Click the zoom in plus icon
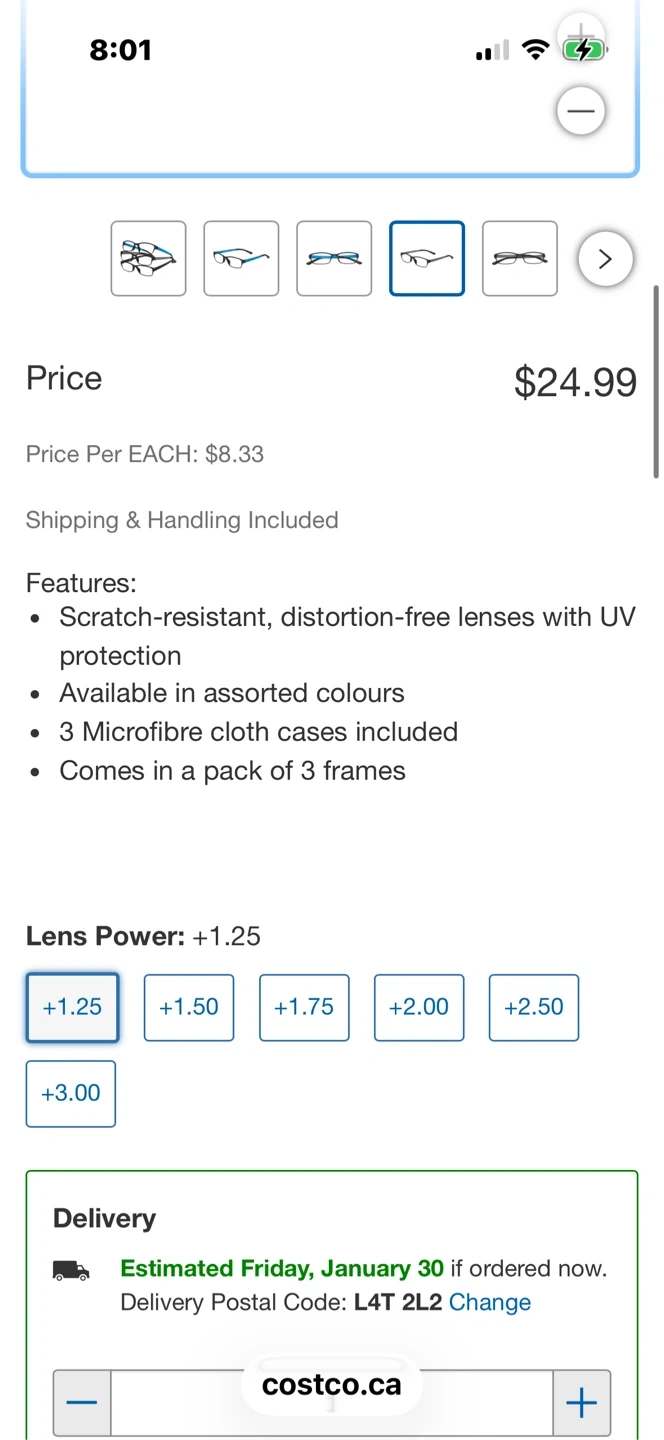The height and width of the screenshot is (1440, 664). click(x=581, y=33)
